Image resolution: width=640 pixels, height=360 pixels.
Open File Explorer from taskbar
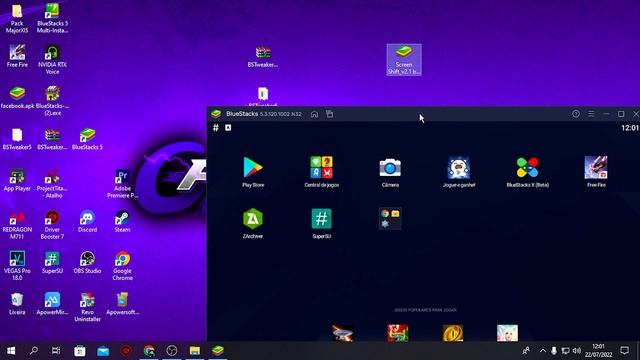pyautogui.click(x=195, y=351)
